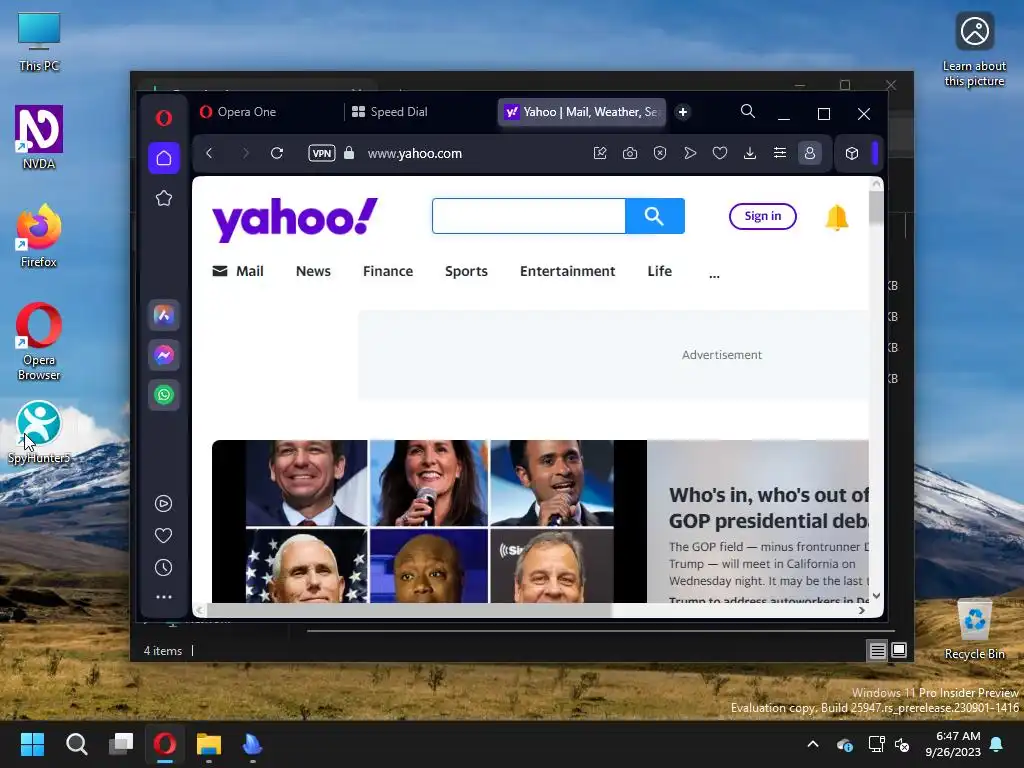Image resolution: width=1024 pixels, height=768 pixels.
Task: Open sidebar setup three-dots menu
Action: (x=163, y=597)
